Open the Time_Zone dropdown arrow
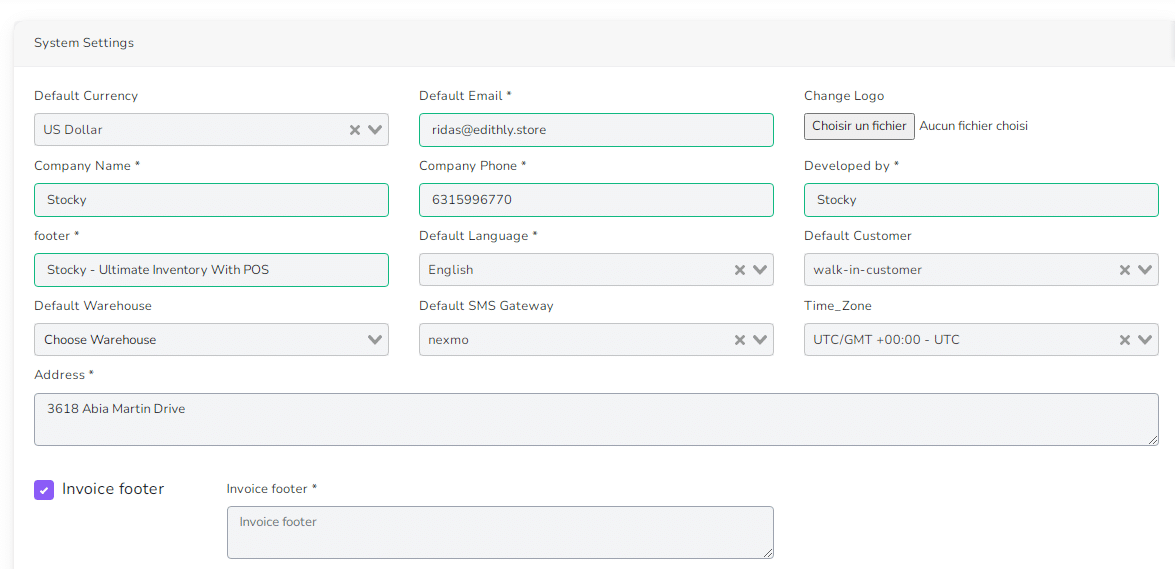This screenshot has width=1175, height=569. tap(1145, 340)
